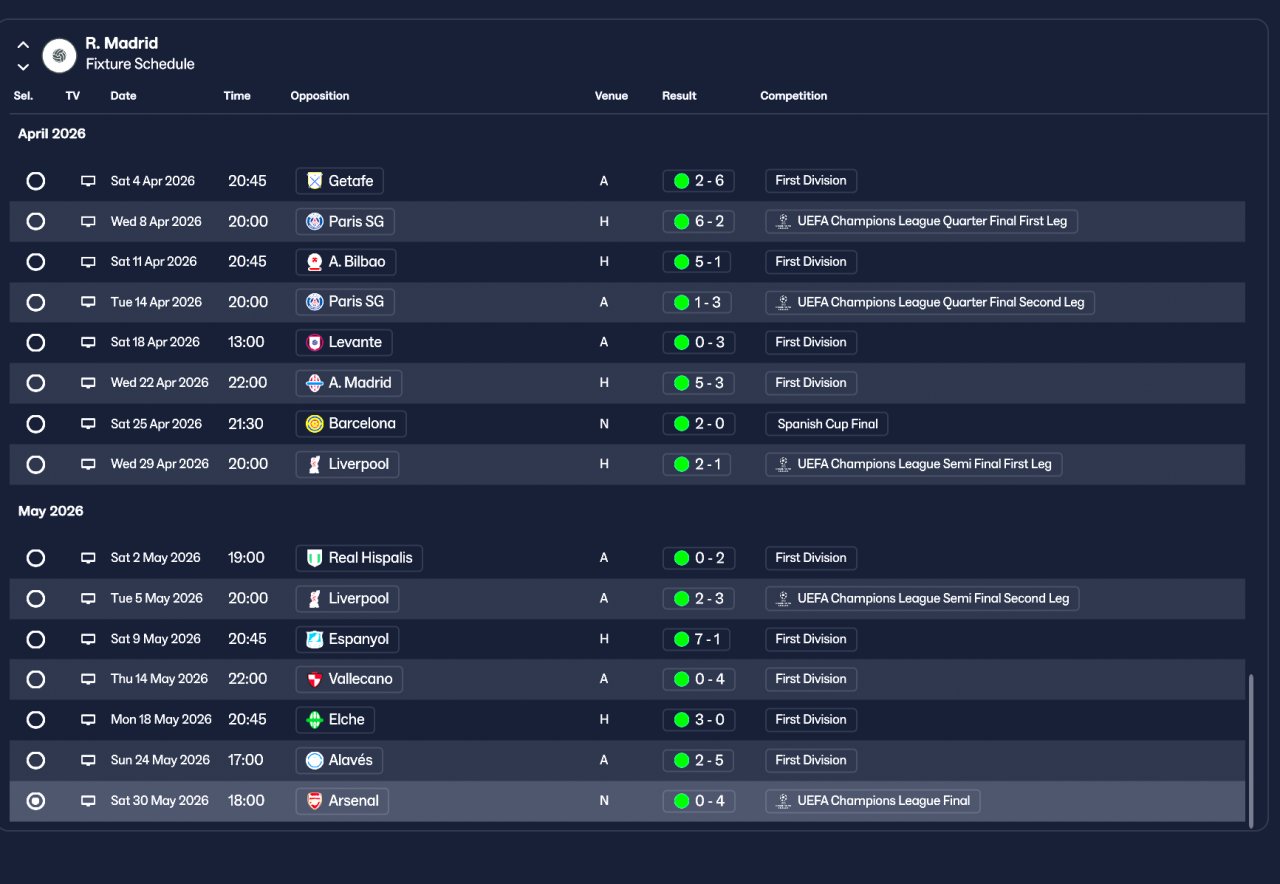
Task: Click the Sel. column header
Action: [23, 96]
